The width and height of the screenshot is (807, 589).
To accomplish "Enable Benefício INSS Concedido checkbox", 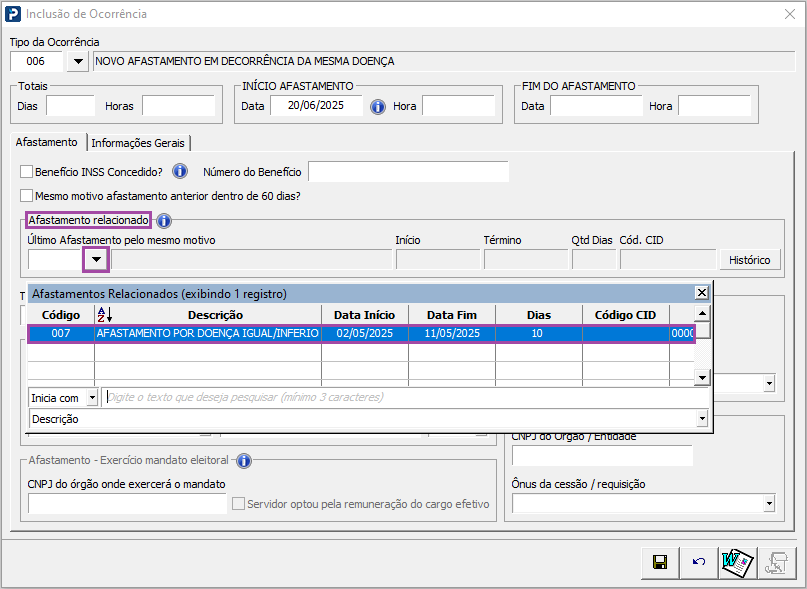I will pos(27,172).
